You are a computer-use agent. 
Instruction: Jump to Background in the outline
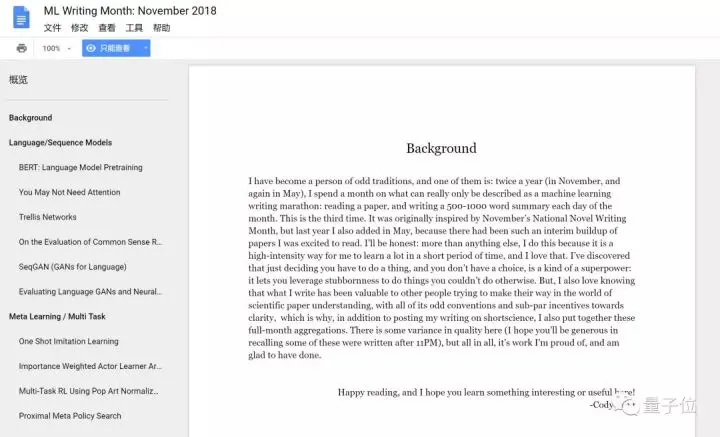pyautogui.click(x=30, y=118)
